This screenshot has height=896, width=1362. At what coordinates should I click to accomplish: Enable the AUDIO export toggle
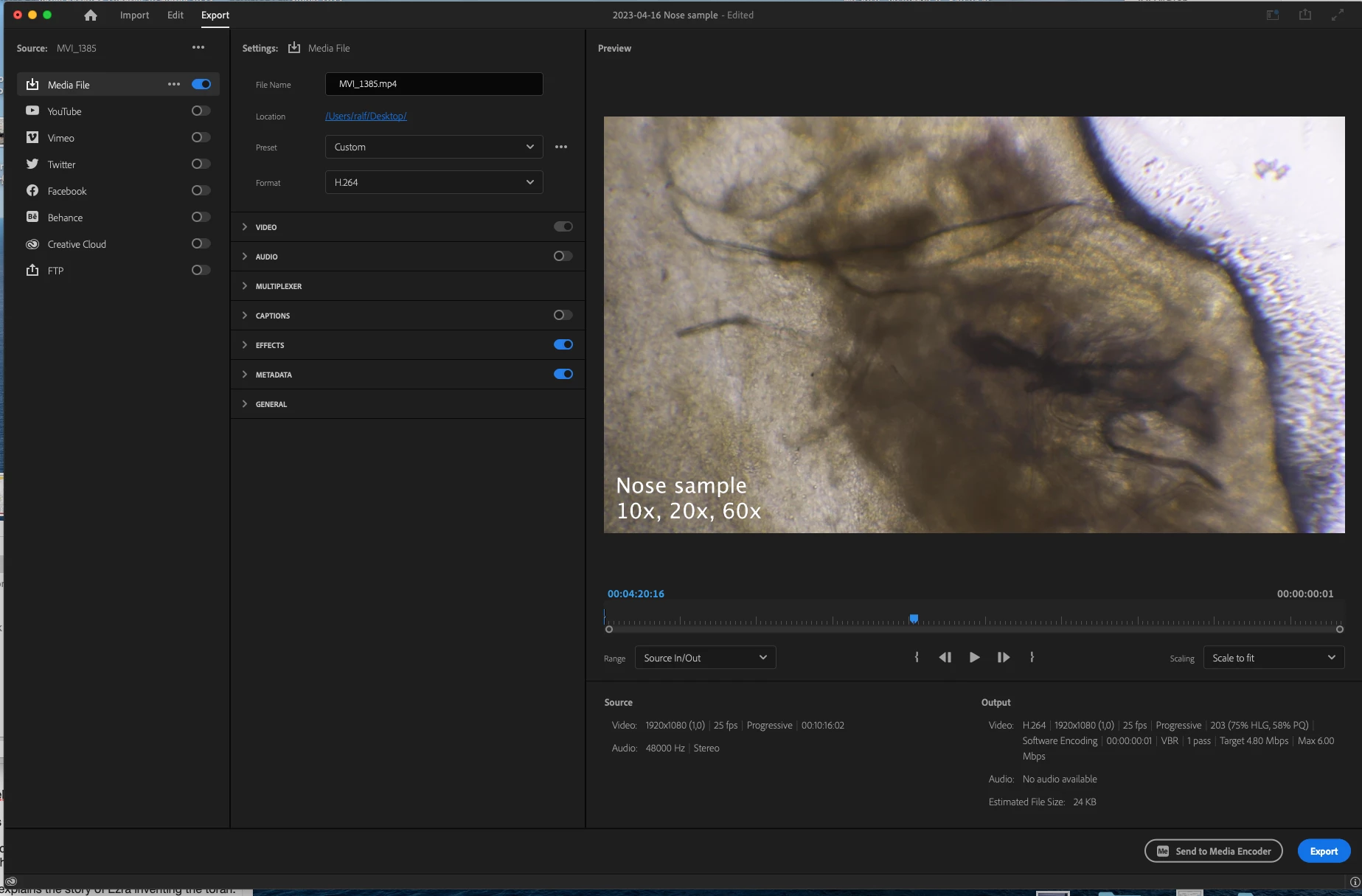(563, 256)
